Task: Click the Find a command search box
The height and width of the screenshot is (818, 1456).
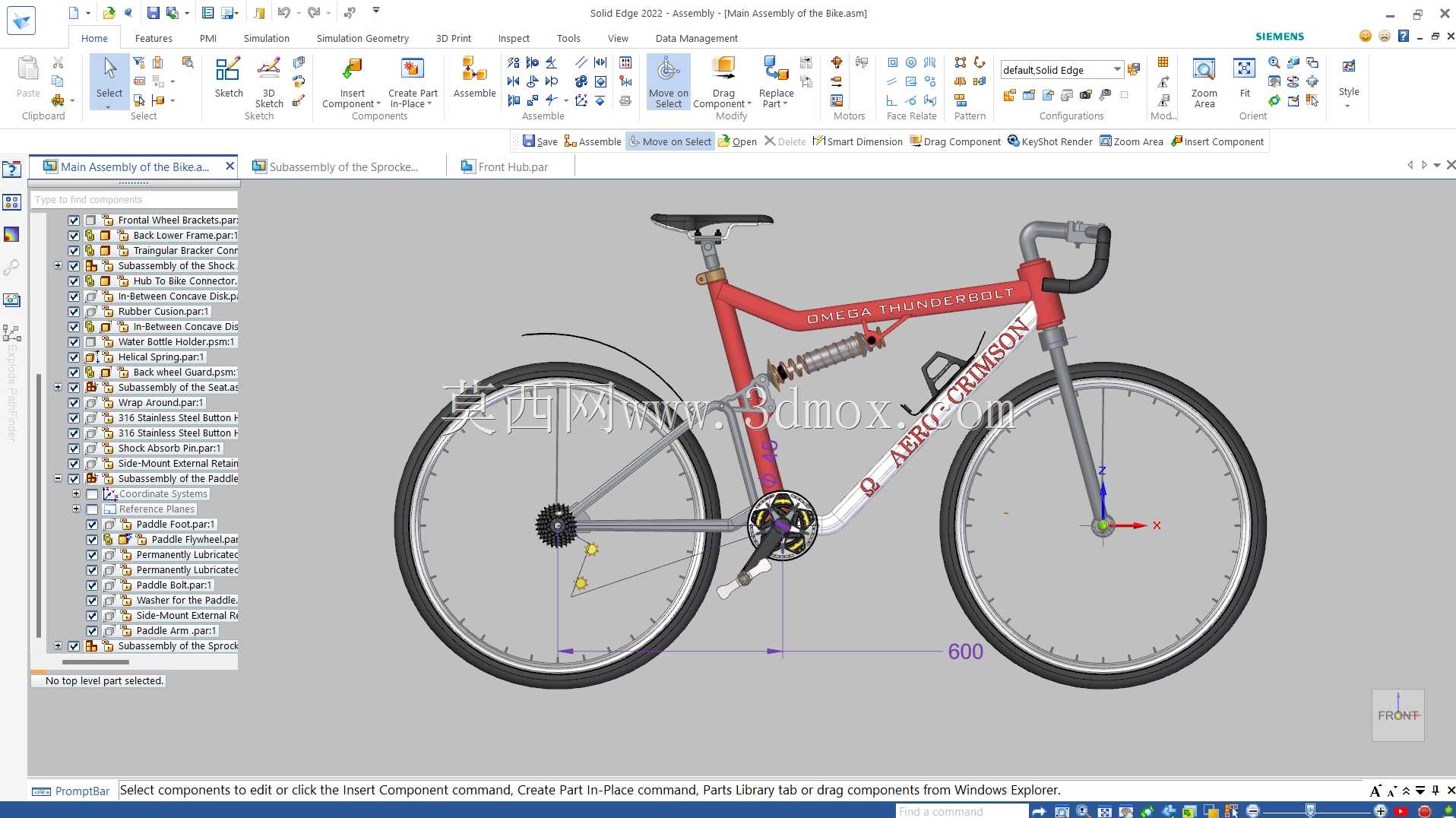Action: (961, 811)
